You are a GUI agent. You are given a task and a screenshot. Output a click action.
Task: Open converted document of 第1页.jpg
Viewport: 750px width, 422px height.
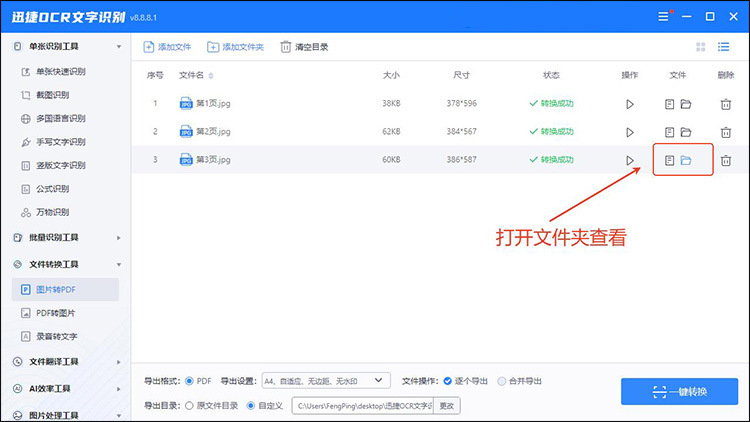669,104
